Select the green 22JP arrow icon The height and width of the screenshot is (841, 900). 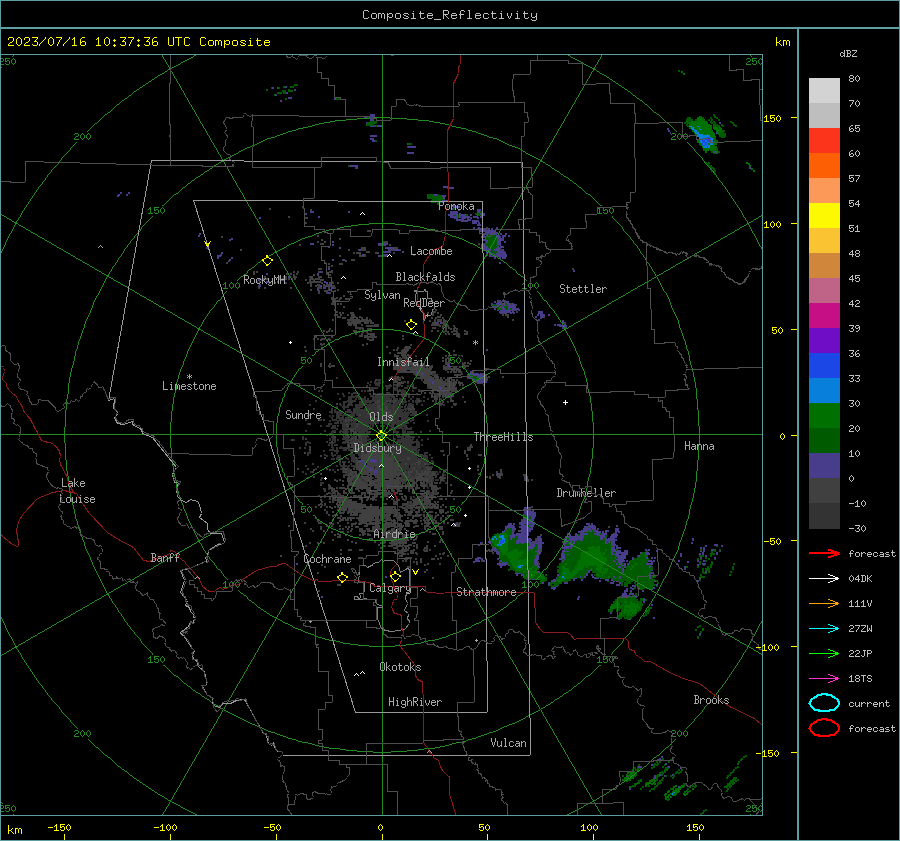coord(824,653)
